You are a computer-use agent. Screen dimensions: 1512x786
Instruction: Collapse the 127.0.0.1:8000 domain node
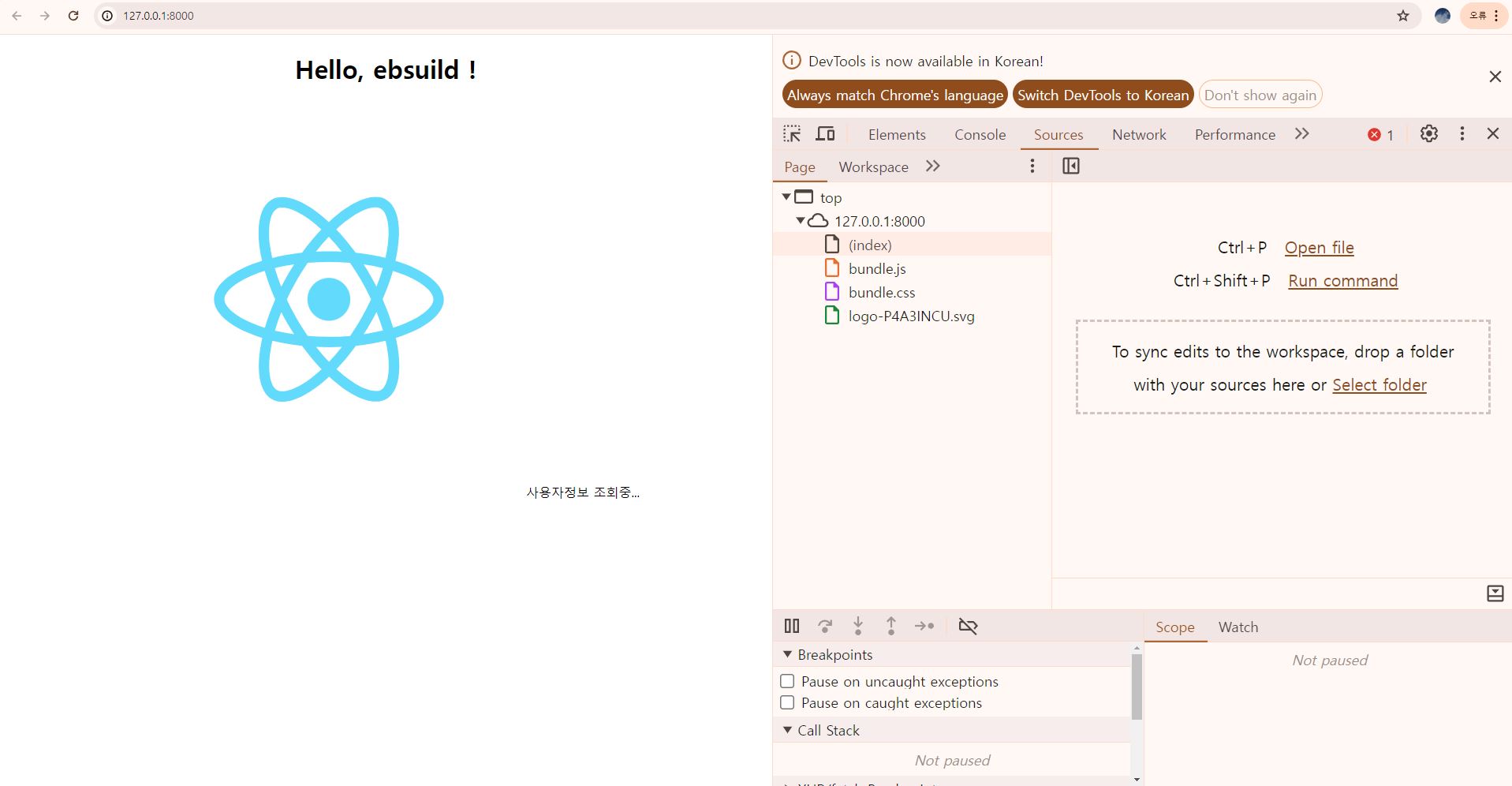coord(801,221)
